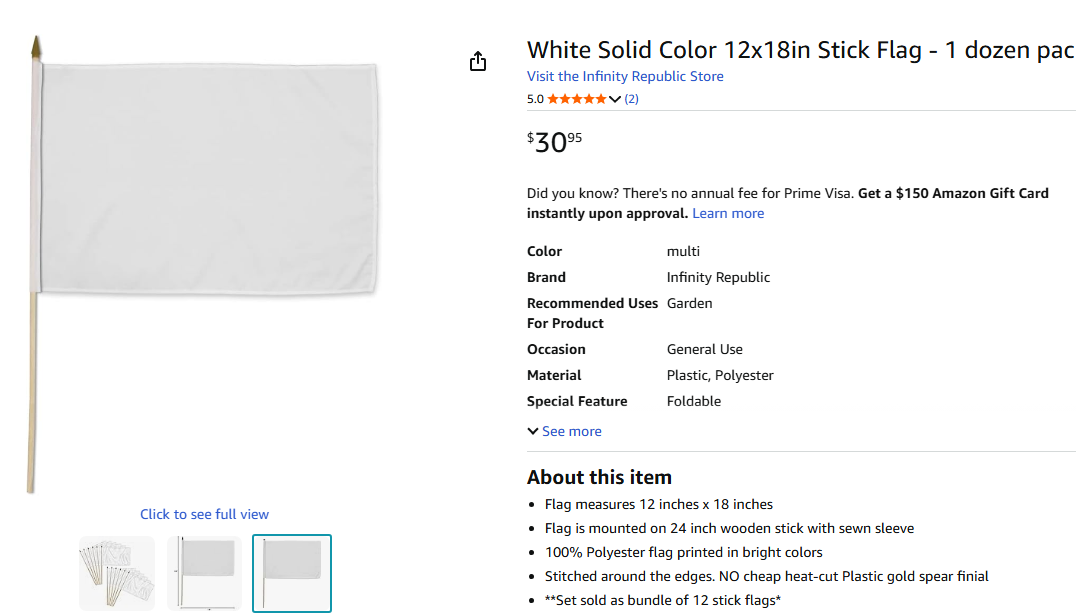Click the large white flag product image
1076x616 pixels.
point(205,180)
